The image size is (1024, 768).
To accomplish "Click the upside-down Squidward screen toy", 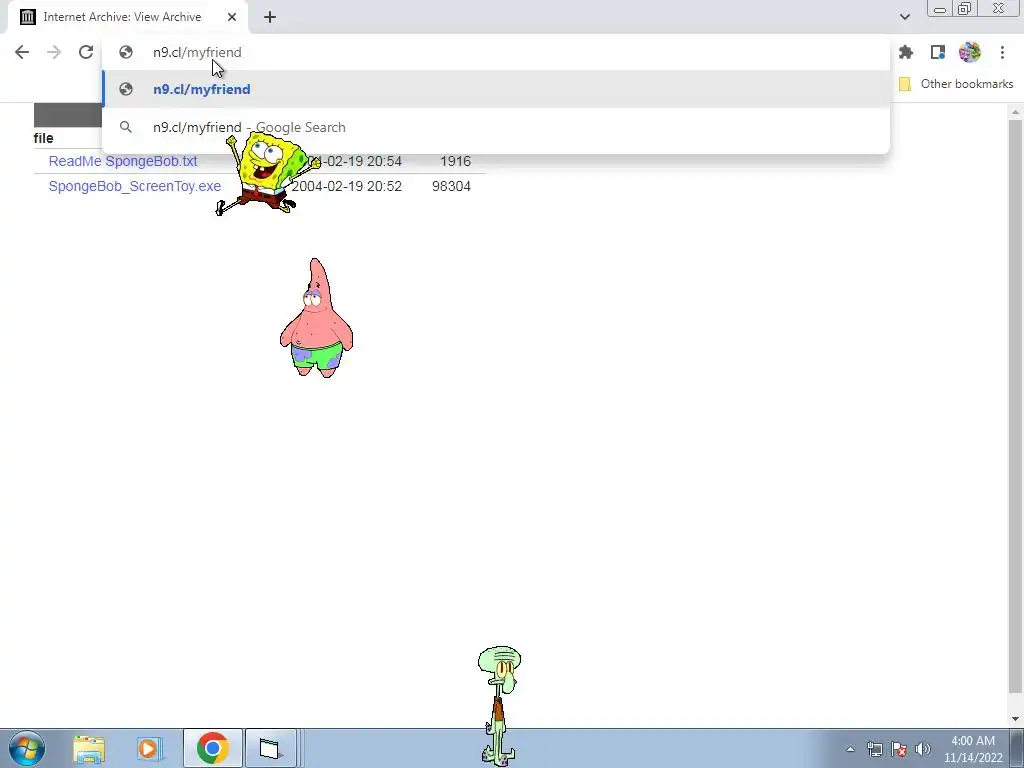I will (x=500, y=705).
